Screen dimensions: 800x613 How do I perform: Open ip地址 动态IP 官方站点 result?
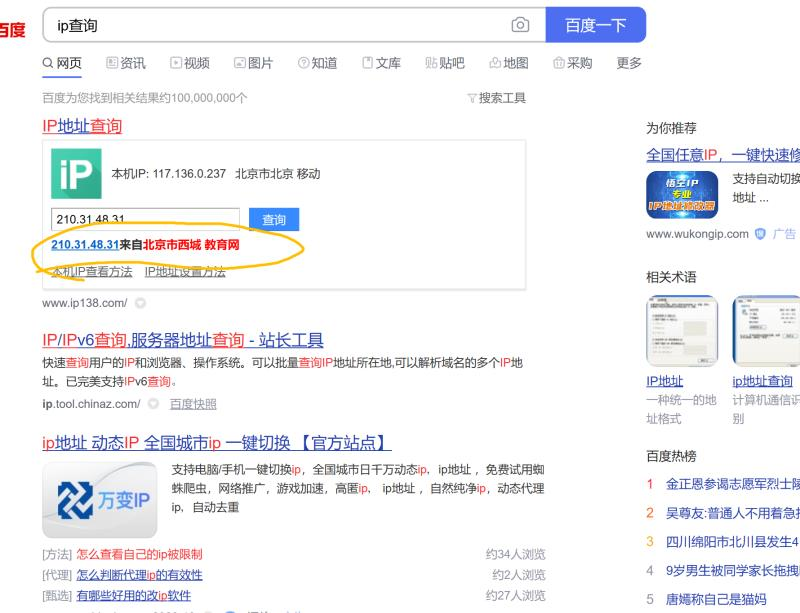click(x=217, y=443)
